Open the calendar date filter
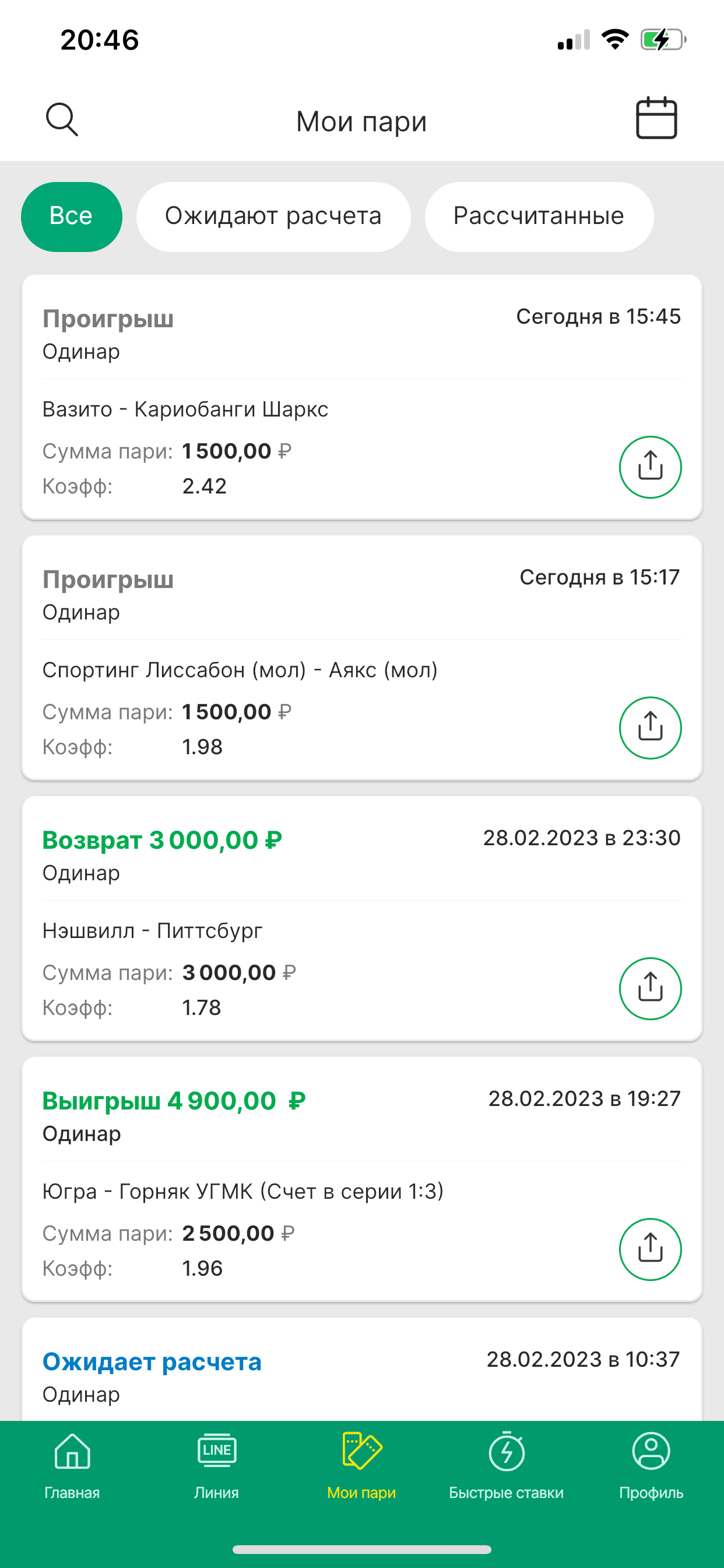The width and height of the screenshot is (724, 1568). tap(656, 118)
